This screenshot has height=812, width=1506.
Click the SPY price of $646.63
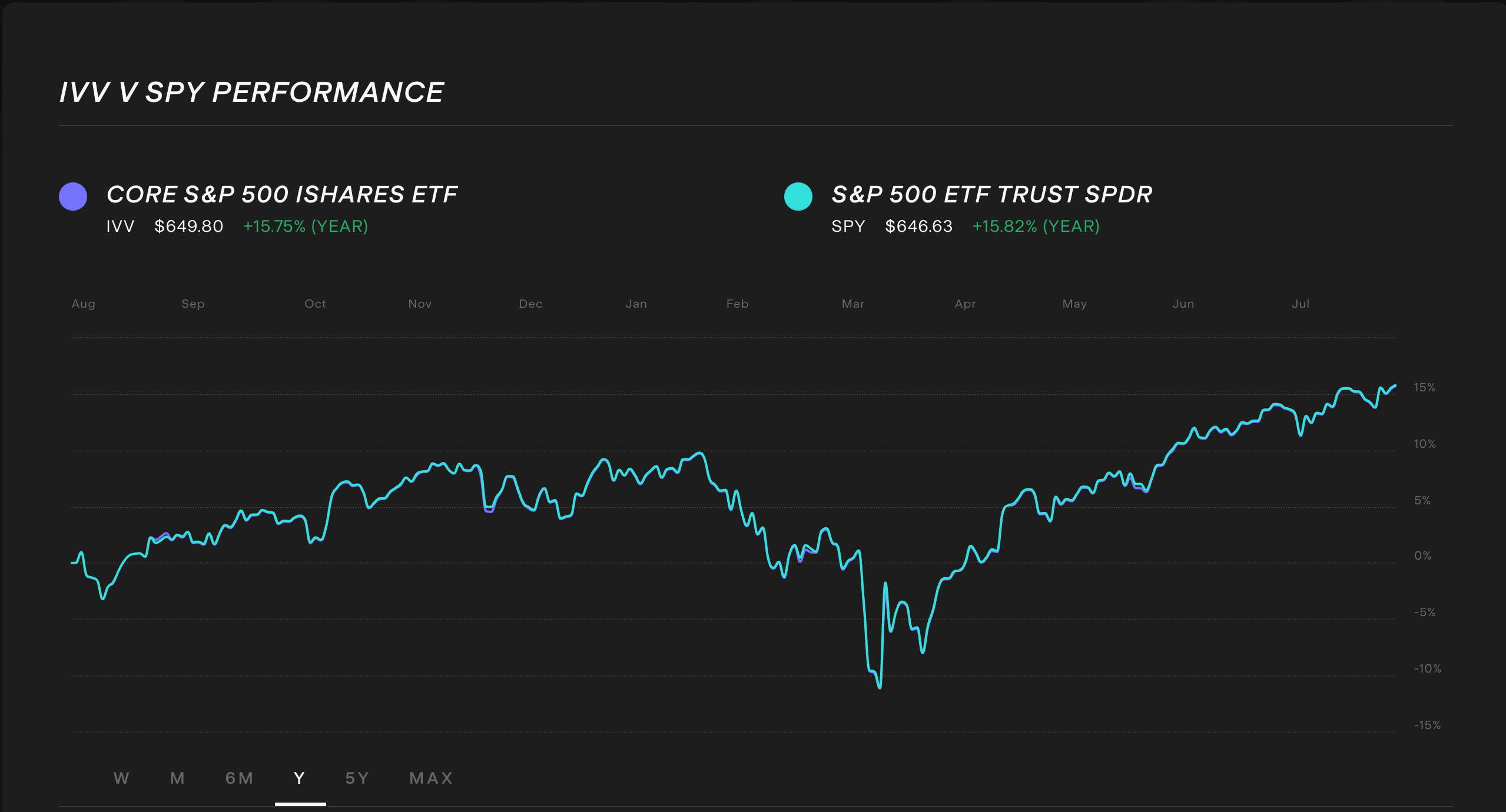(918, 226)
